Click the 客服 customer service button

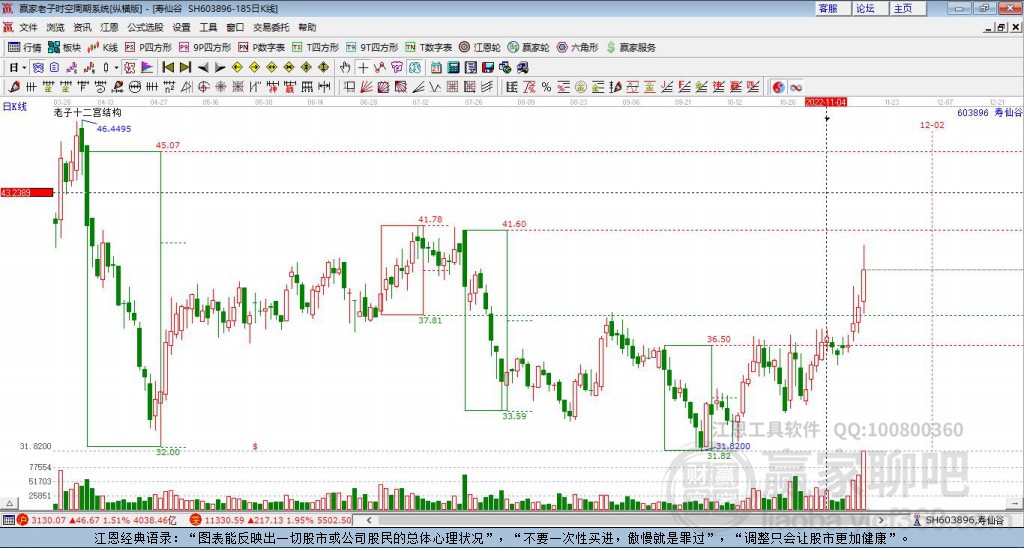[x=833, y=8]
